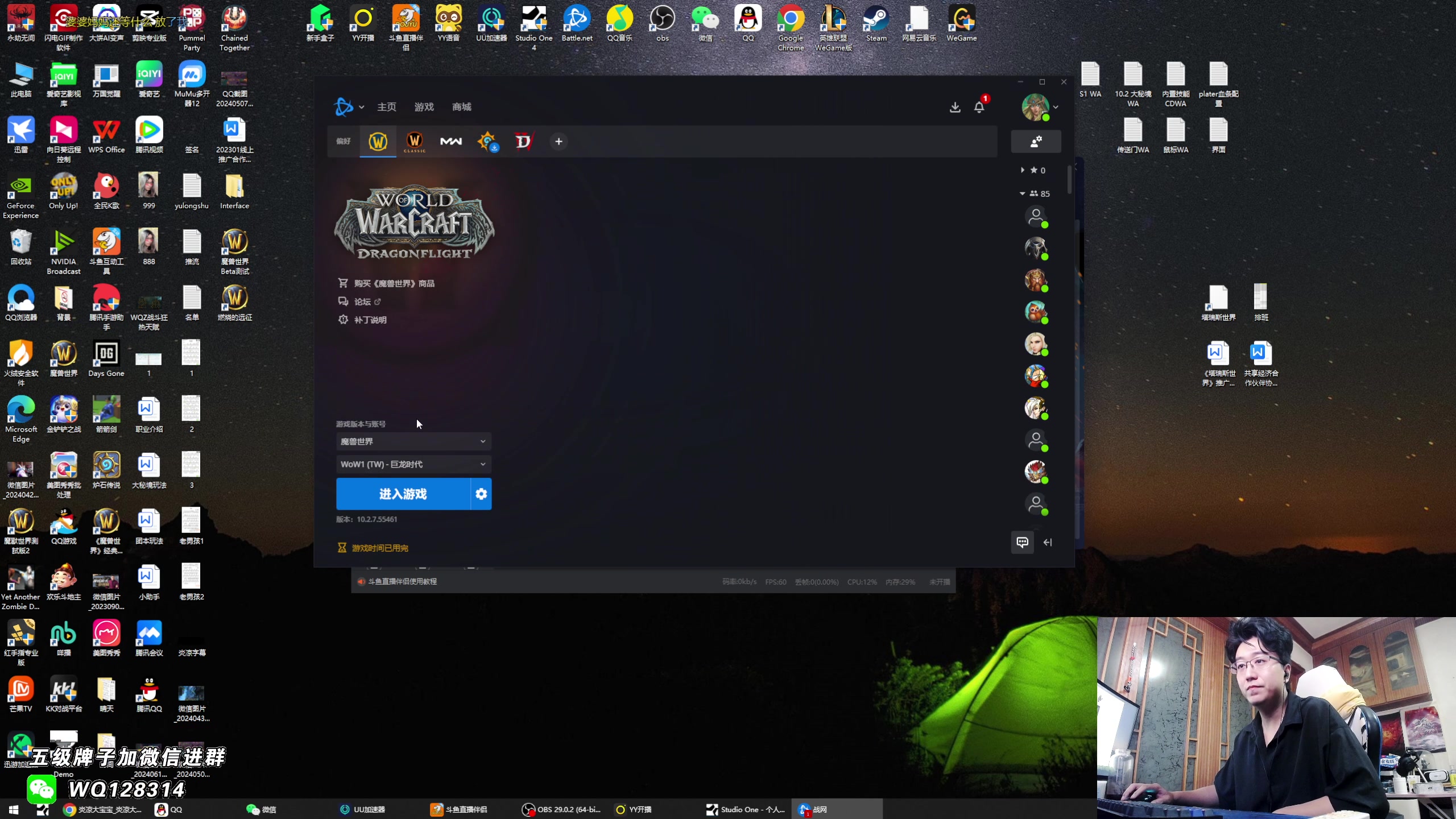Open game settings gear beside play button
This screenshot has width=1456, height=819.
(x=481, y=494)
